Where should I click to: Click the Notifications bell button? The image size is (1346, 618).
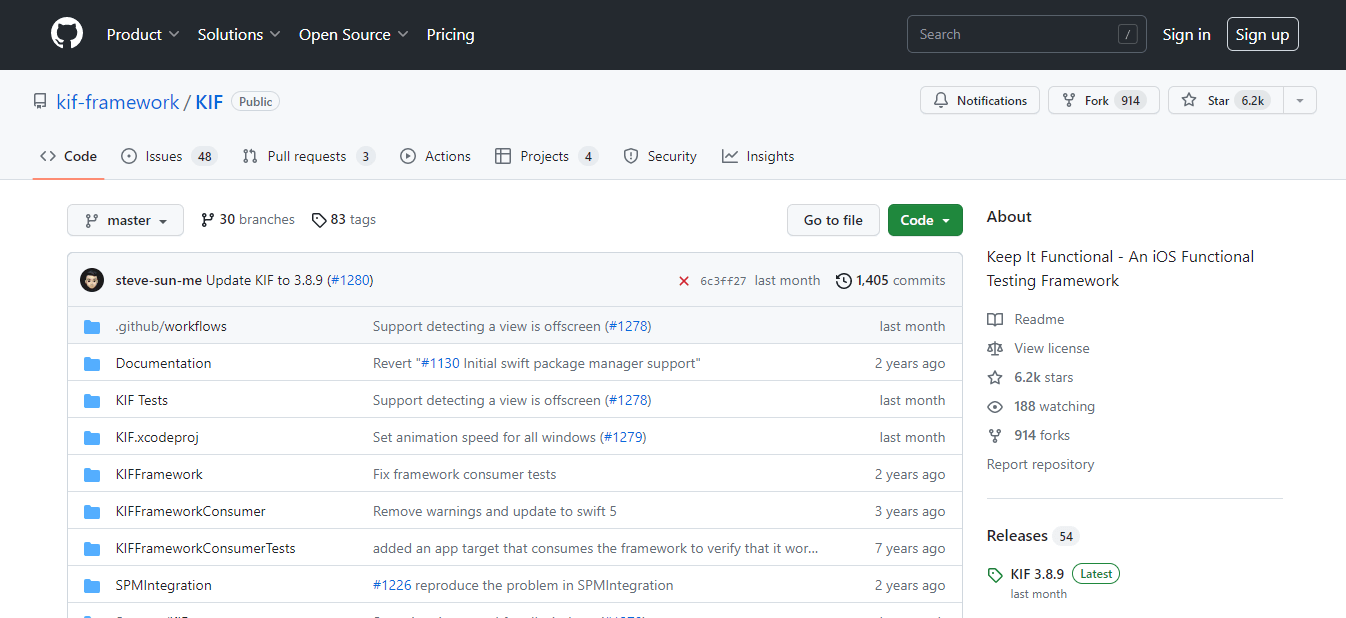(x=980, y=101)
